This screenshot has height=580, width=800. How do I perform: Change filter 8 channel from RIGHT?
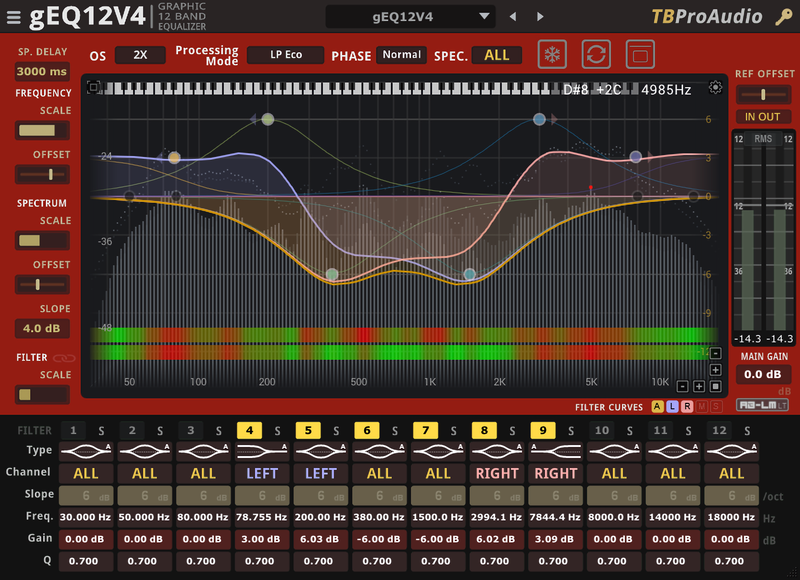(x=497, y=474)
